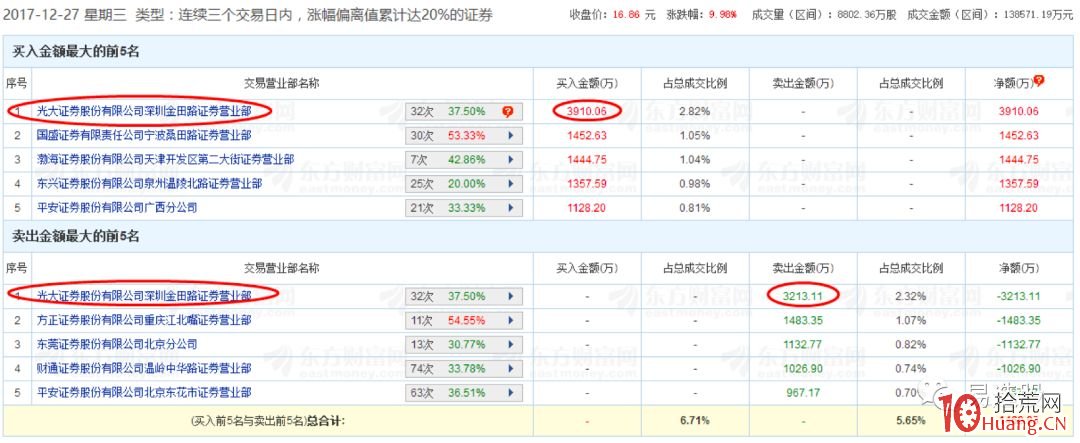This screenshot has width=1080, height=443.
Task: Expand arrow for 东兴证券泉州温陵北路 row
Action: (510, 184)
